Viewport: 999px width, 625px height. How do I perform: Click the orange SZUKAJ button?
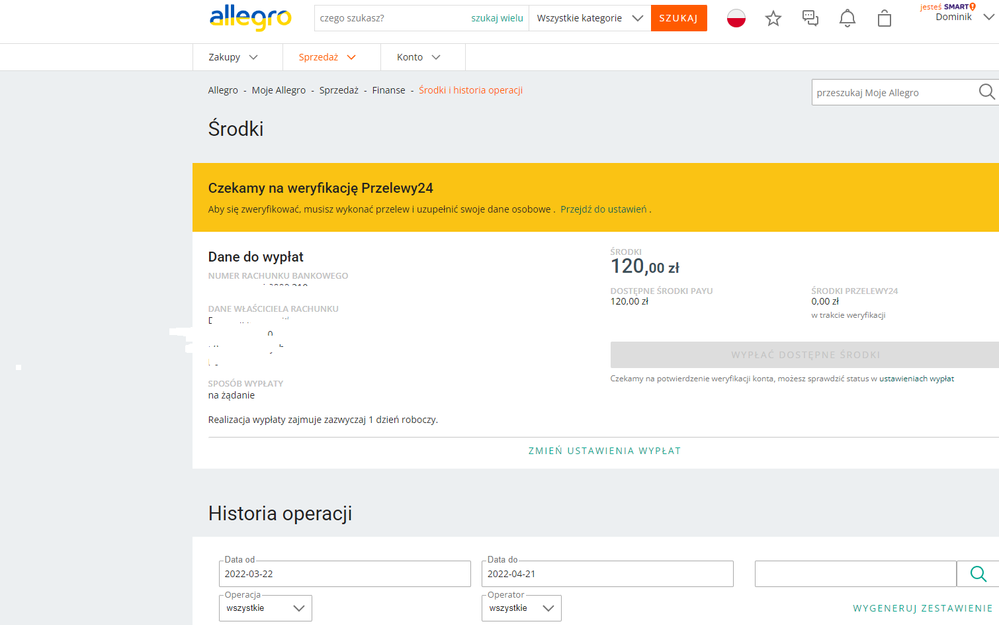[679, 18]
